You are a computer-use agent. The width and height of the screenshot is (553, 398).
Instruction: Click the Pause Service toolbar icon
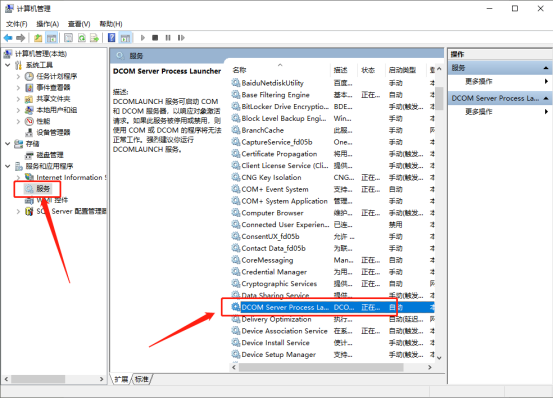click(x=168, y=38)
